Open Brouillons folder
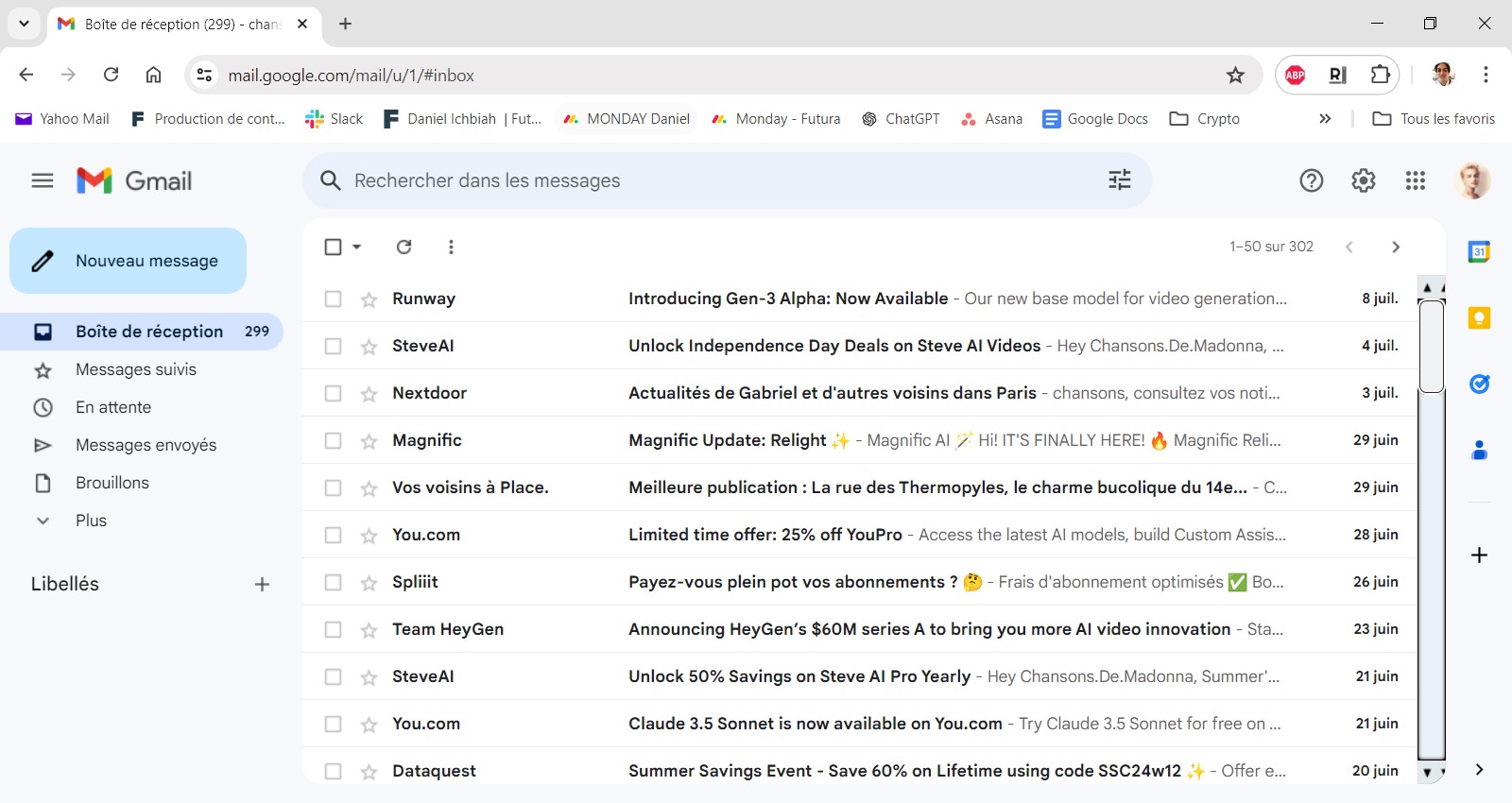1512x803 pixels. point(112,483)
